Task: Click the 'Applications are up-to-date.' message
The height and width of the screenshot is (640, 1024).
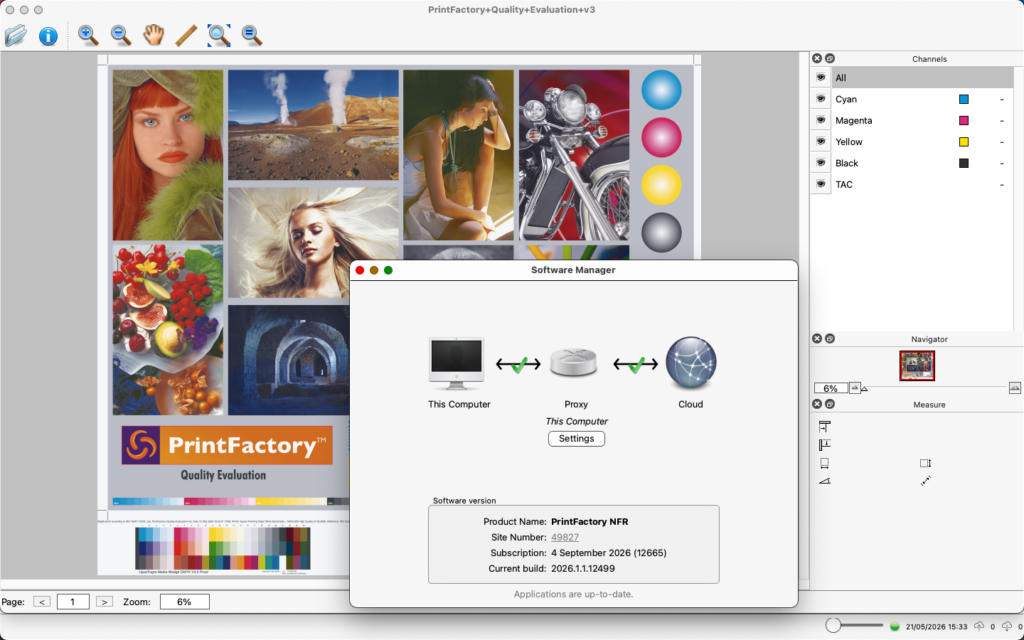Action: [573, 594]
